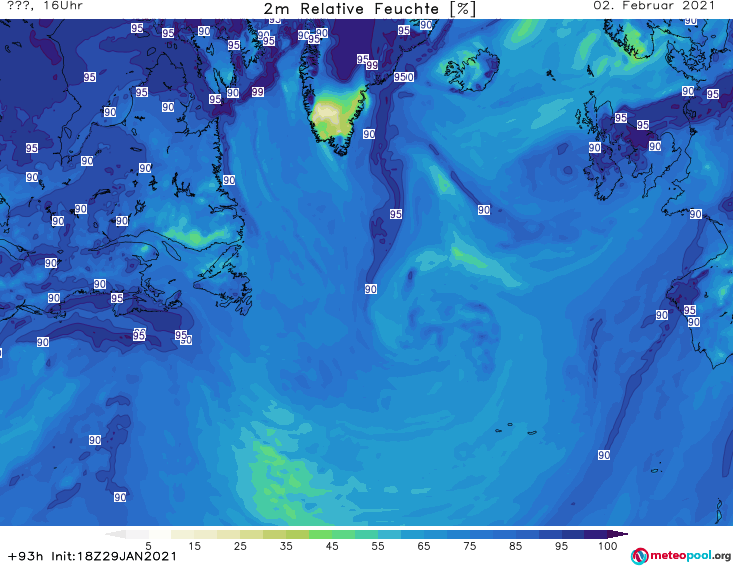Click the bright green swatch right of the 45 tick
733x566 pixels.
pyautogui.click(x=343, y=534)
